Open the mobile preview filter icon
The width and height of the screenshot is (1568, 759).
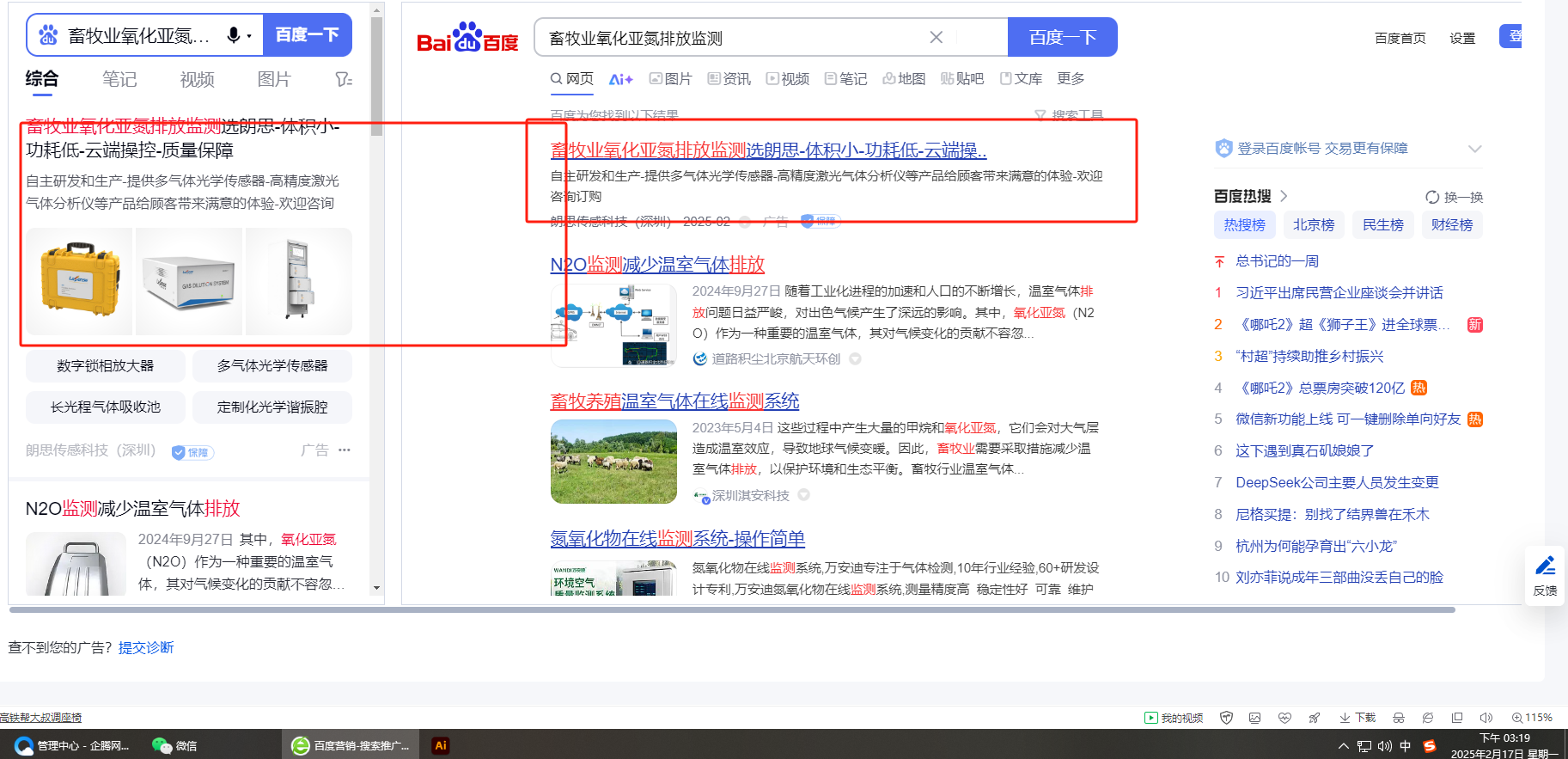pyautogui.click(x=344, y=79)
